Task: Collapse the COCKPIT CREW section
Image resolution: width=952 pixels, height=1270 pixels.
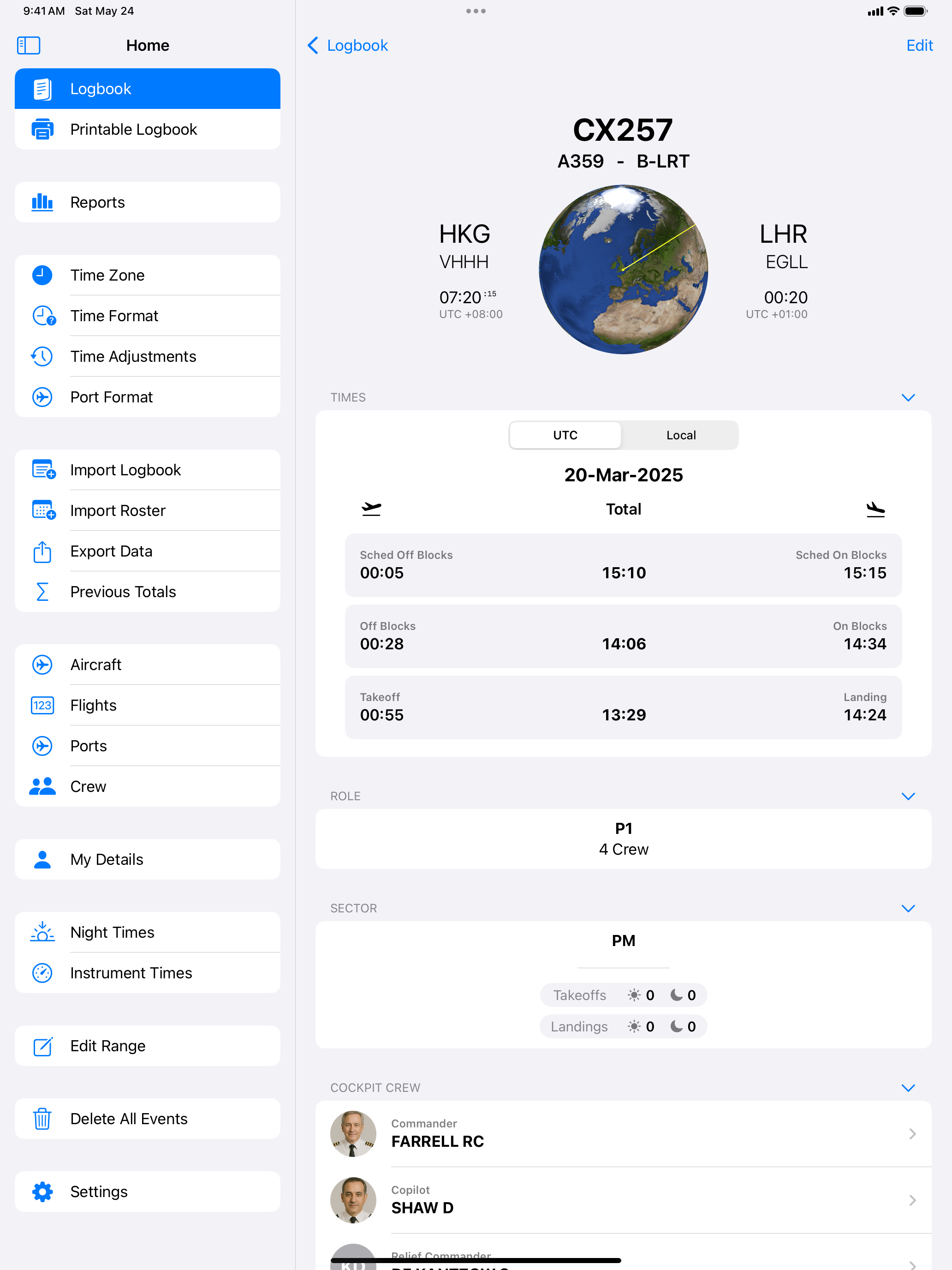Action: coord(908,1088)
